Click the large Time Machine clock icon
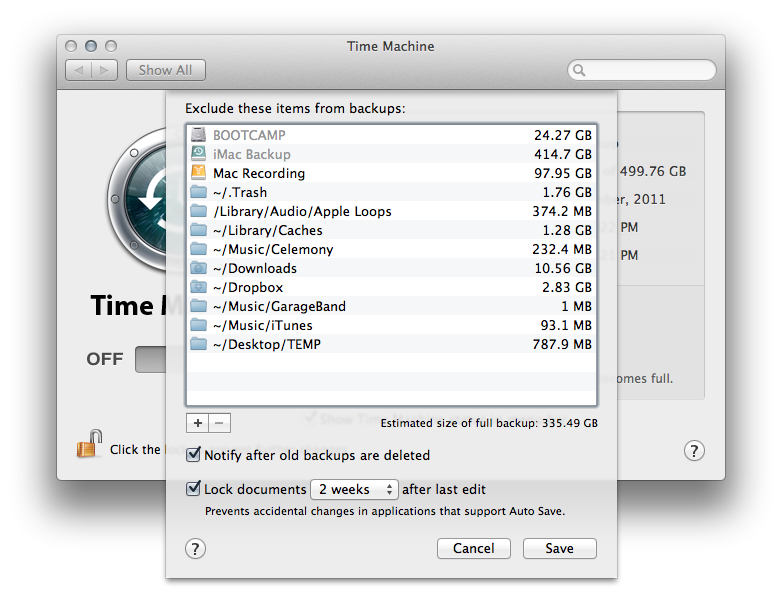This screenshot has width=782, height=589. (137, 199)
